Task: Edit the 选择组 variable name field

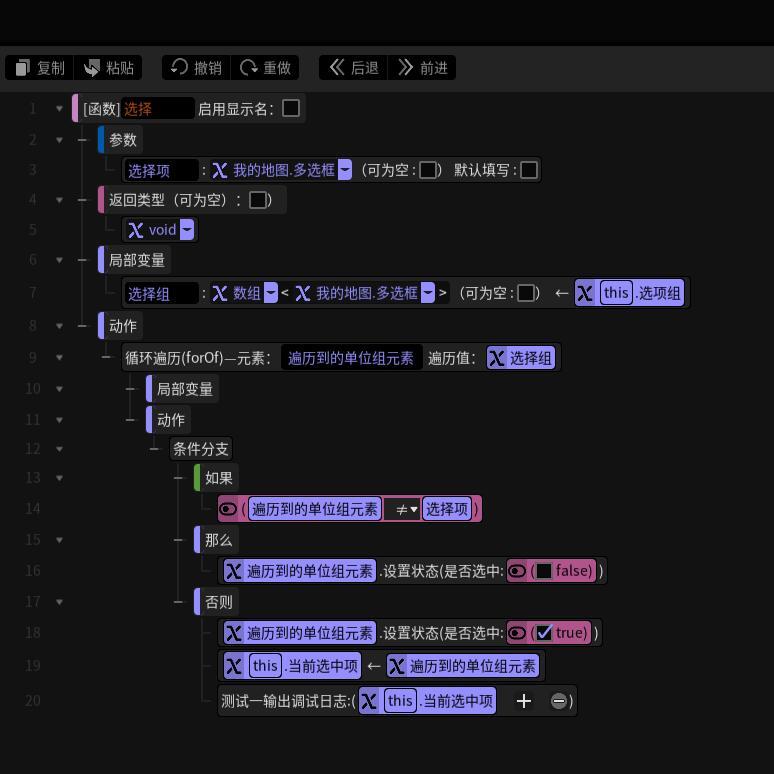Action: 161,293
